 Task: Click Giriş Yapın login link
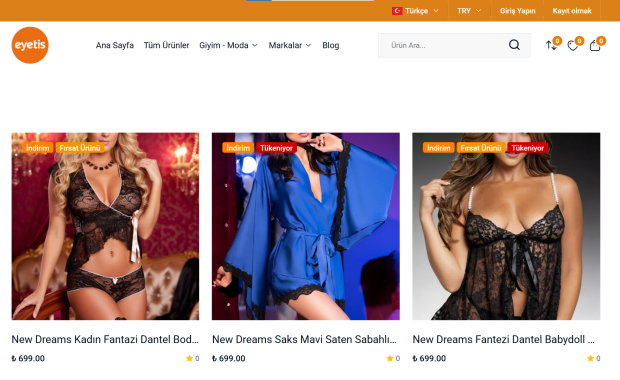coord(517,11)
